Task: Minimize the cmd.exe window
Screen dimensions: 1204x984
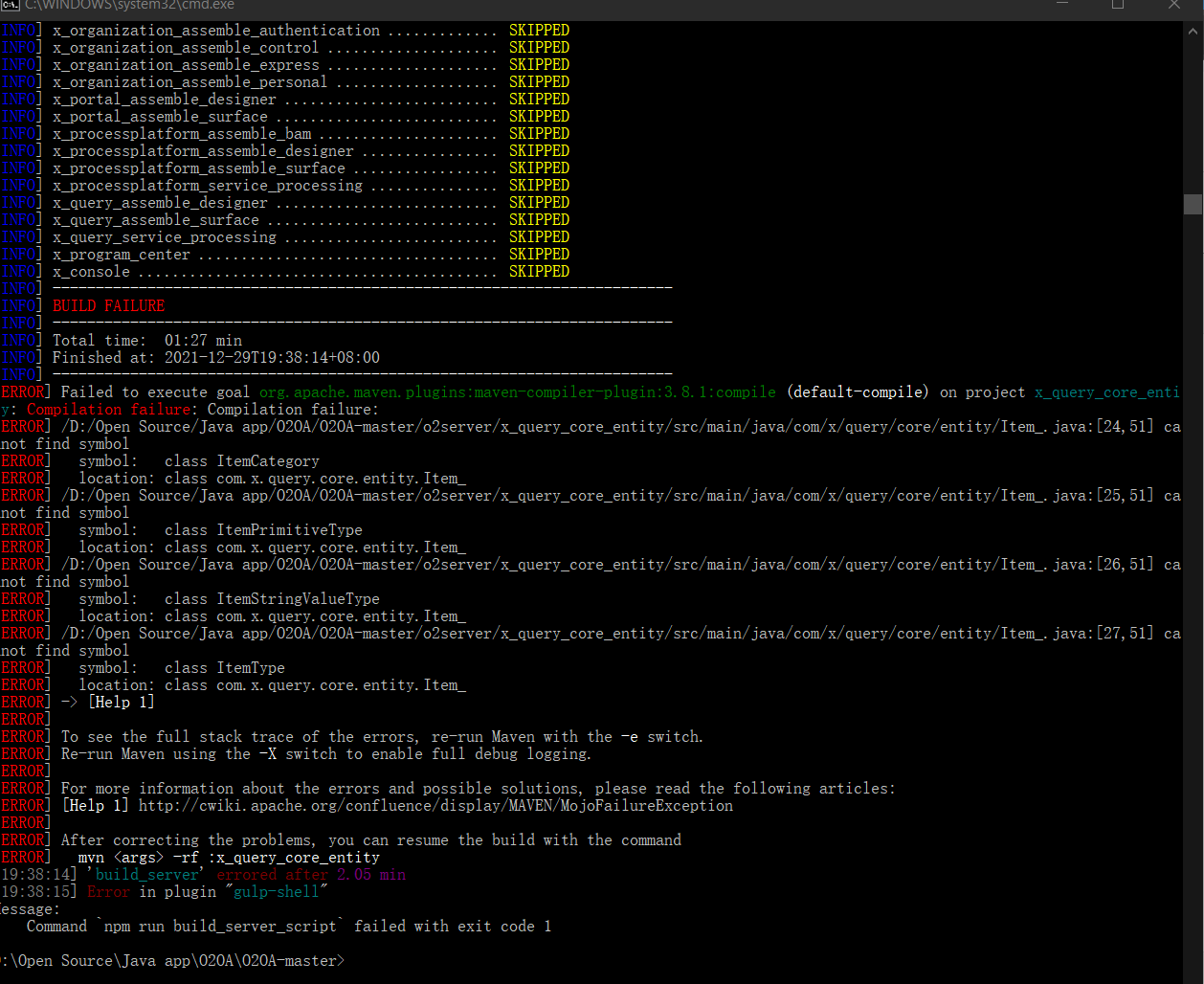Action: click(x=1060, y=5)
